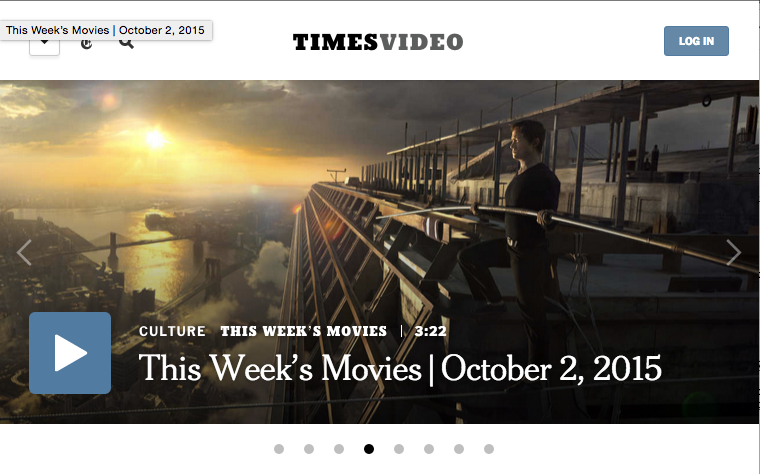Select the second carousel dot

tap(309, 449)
